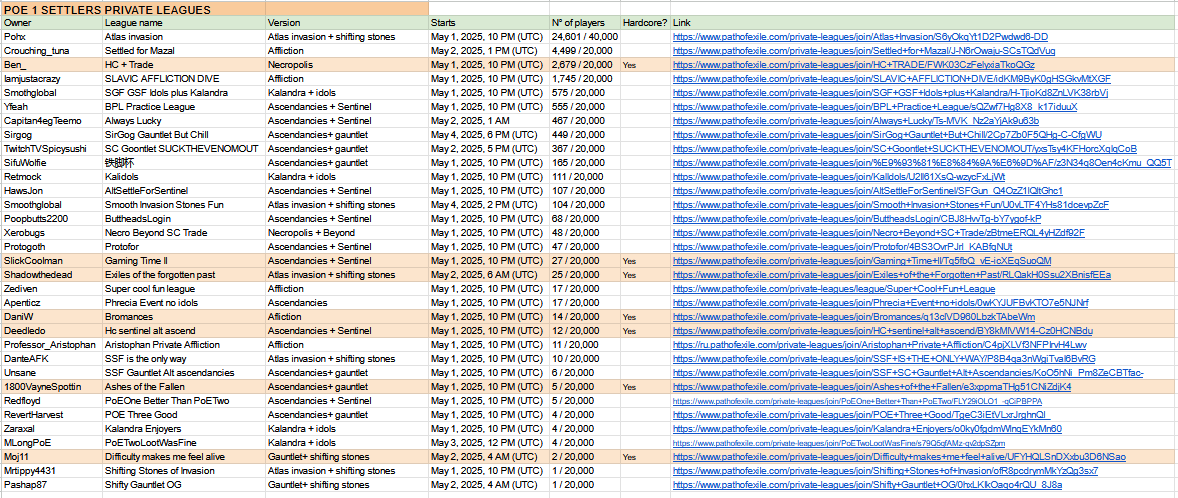Select league name Shifting Stones of Invasion
This screenshot has width=1178, height=498.
click(184, 471)
